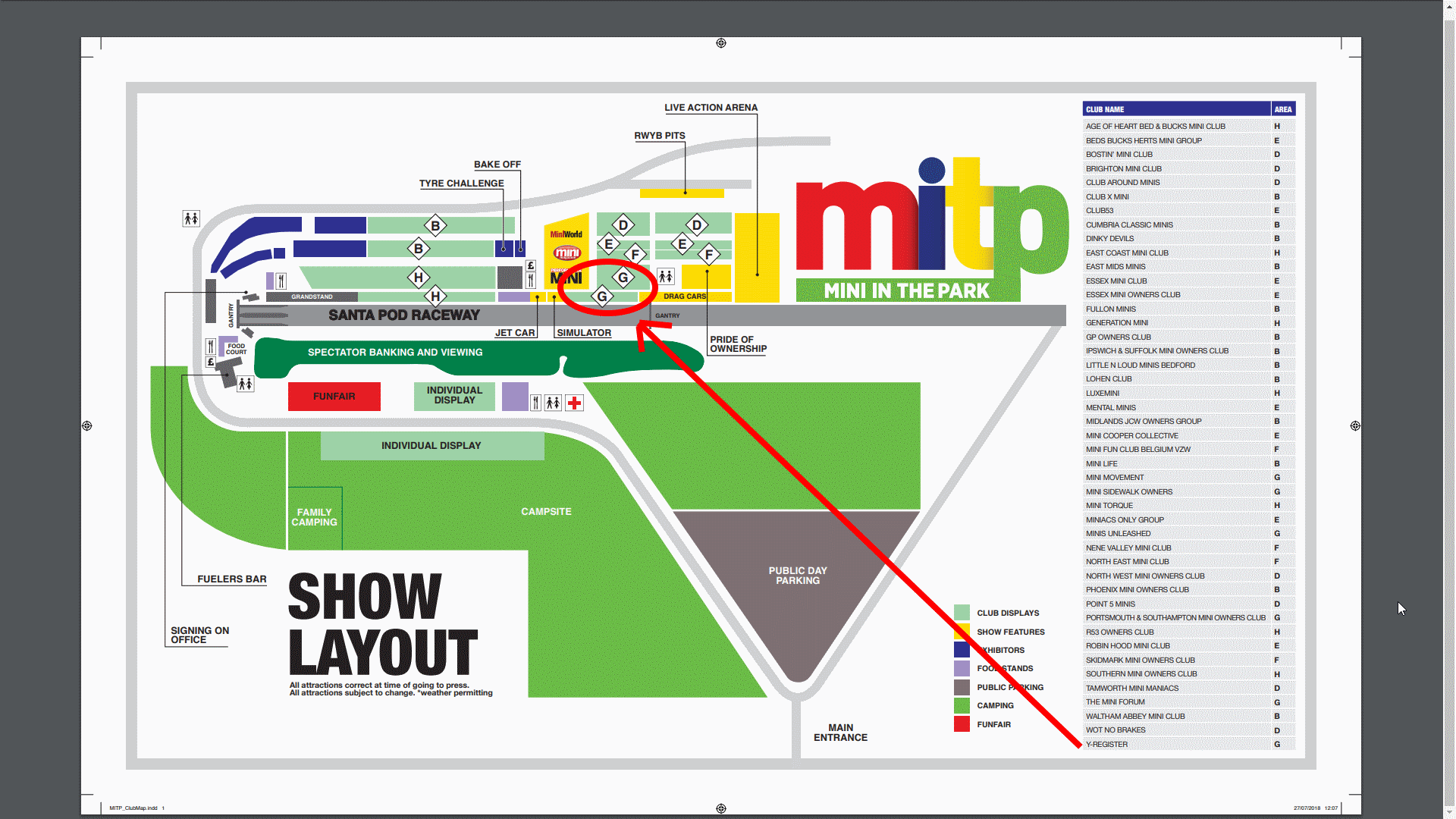Viewport: 1456px width, 819px height.
Task: Select the Y-REGISTER row
Action: [x=1188, y=745]
